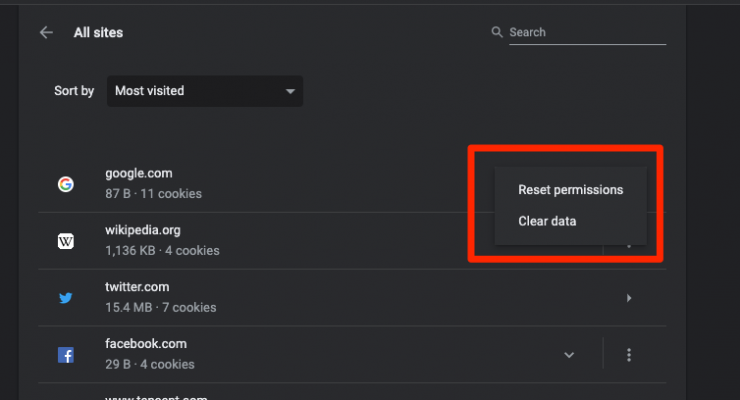The height and width of the screenshot is (400, 740).
Task: Click the wikipedia.org site name
Action: point(142,230)
